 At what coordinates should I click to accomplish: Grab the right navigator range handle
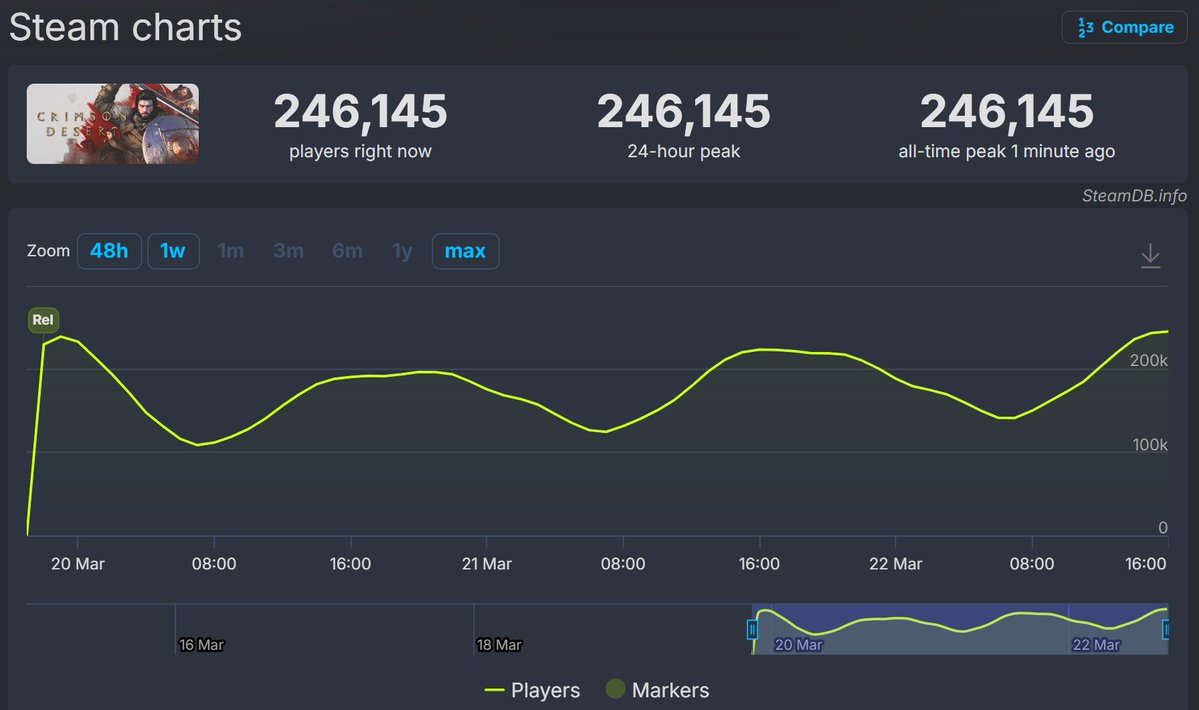[x=1165, y=630]
